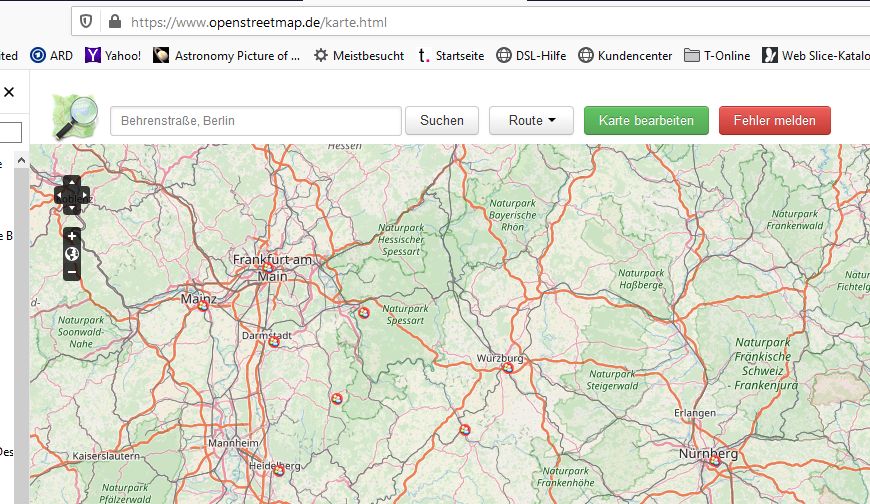Zoom out using the minus button

click(72, 272)
